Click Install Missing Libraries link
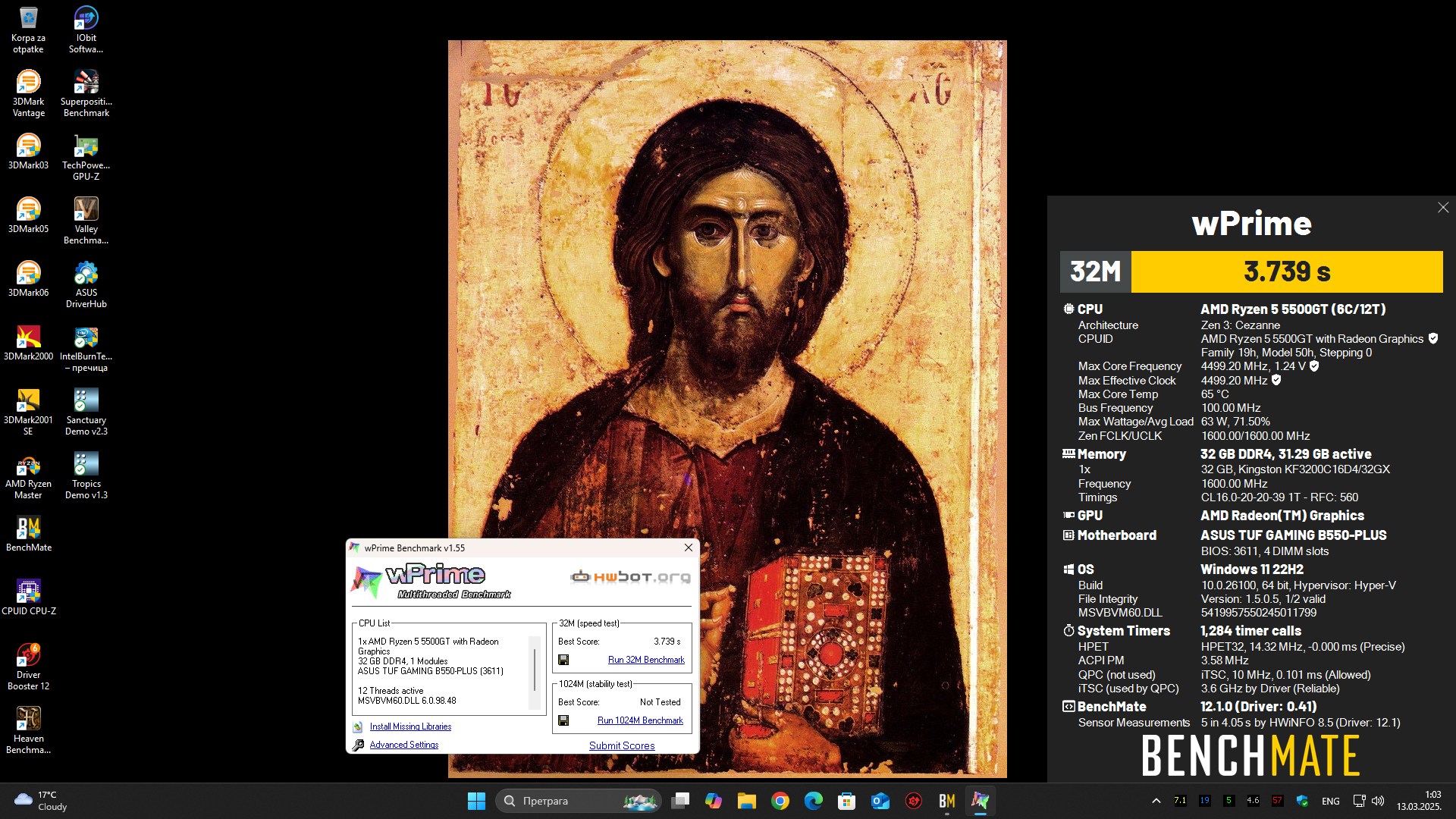This screenshot has width=1456, height=819. [x=410, y=726]
